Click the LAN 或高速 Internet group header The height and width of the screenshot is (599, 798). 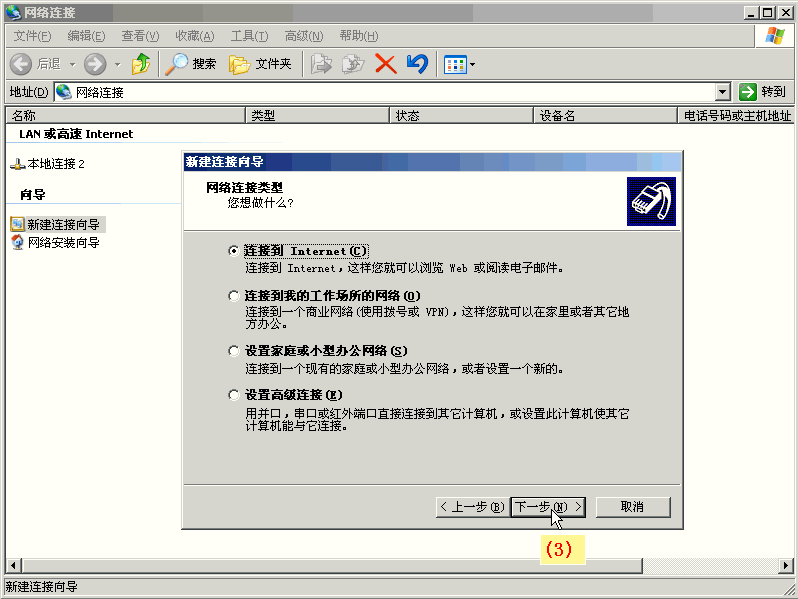(x=76, y=134)
